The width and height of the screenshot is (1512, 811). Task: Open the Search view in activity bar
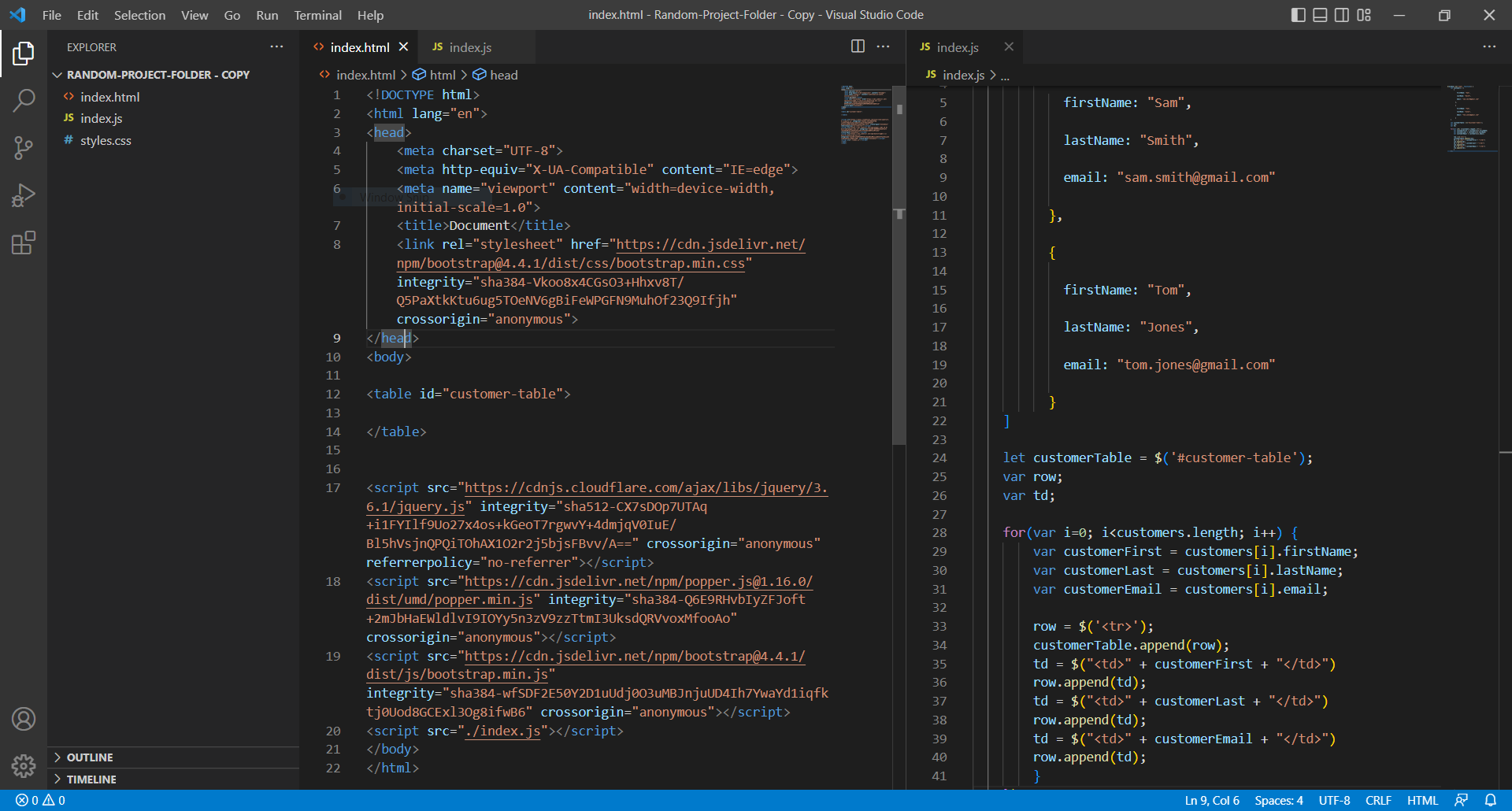(24, 100)
